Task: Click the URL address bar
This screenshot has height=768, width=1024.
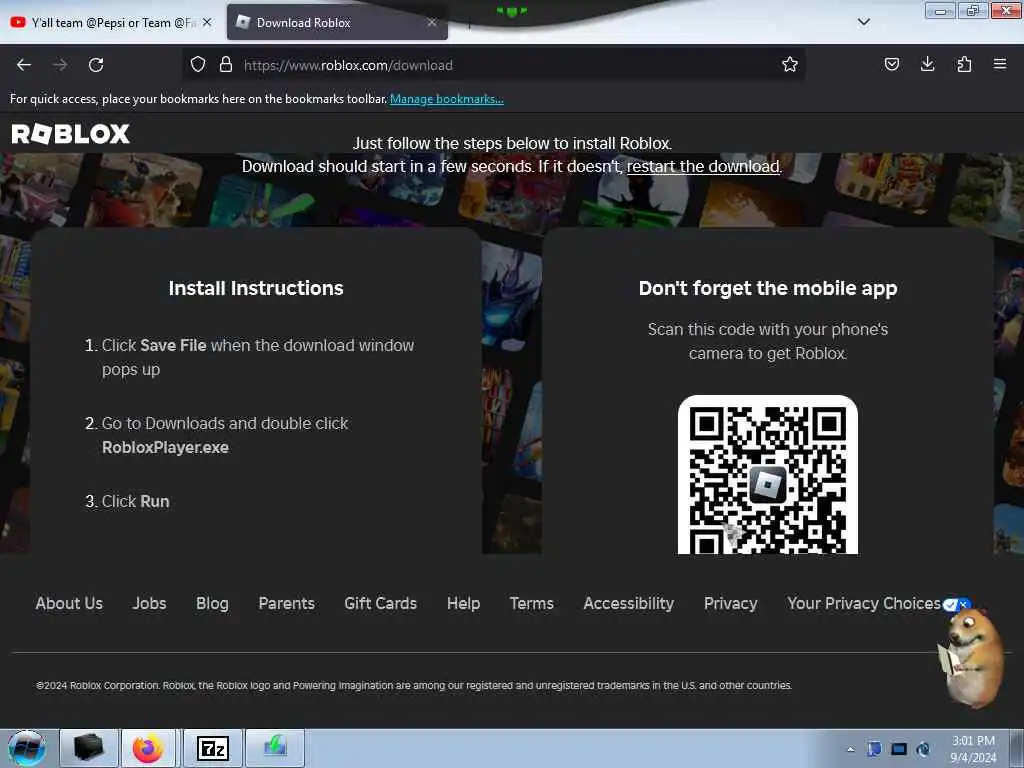Action: pos(496,65)
